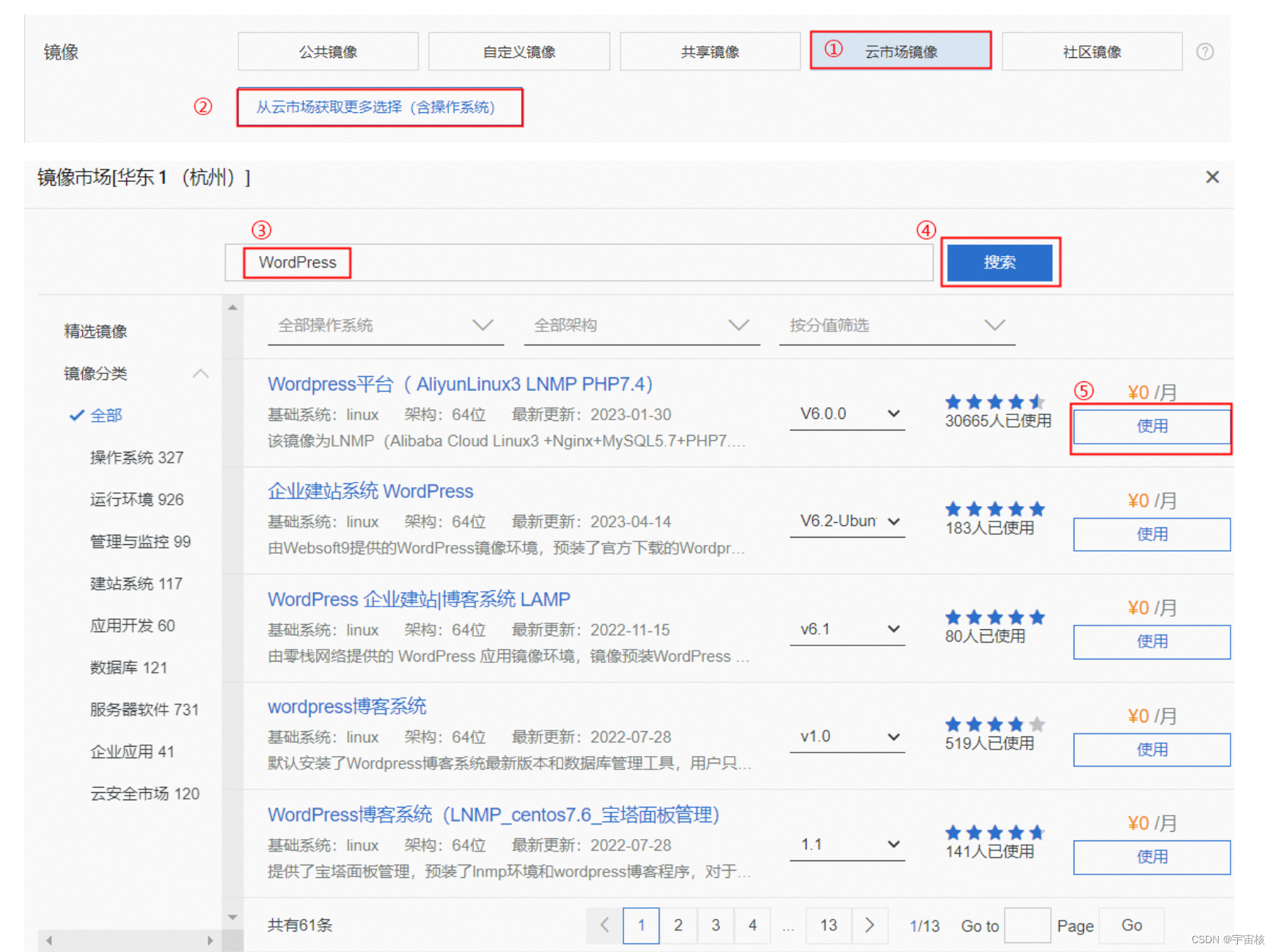Viewport: 1276px width, 952px height.
Task: Click the sidebar vertical scrollbar track
Action: click(232, 612)
